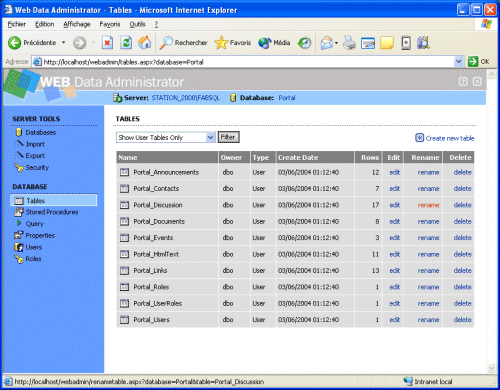Click edit for Portal_Links
This screenshot has width=500, height=390.
pyautogui.click(x=395, y=270)
